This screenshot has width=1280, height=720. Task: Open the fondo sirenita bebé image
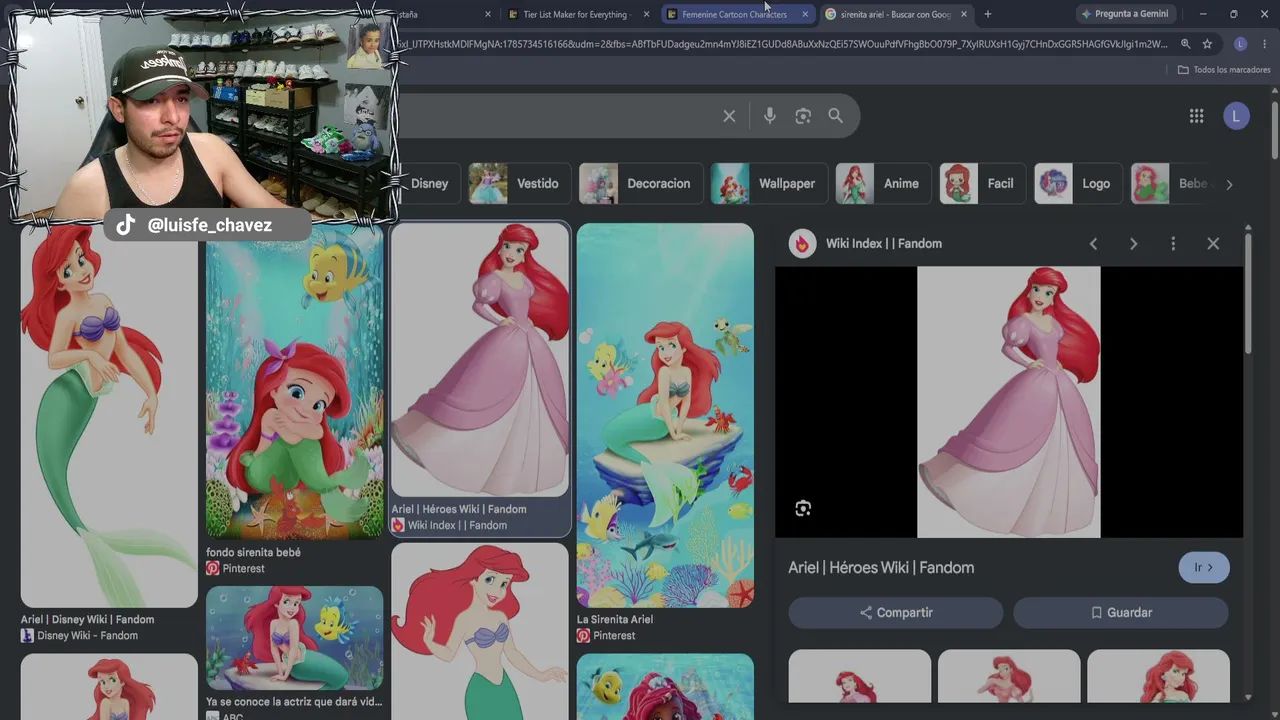point(294,381)
